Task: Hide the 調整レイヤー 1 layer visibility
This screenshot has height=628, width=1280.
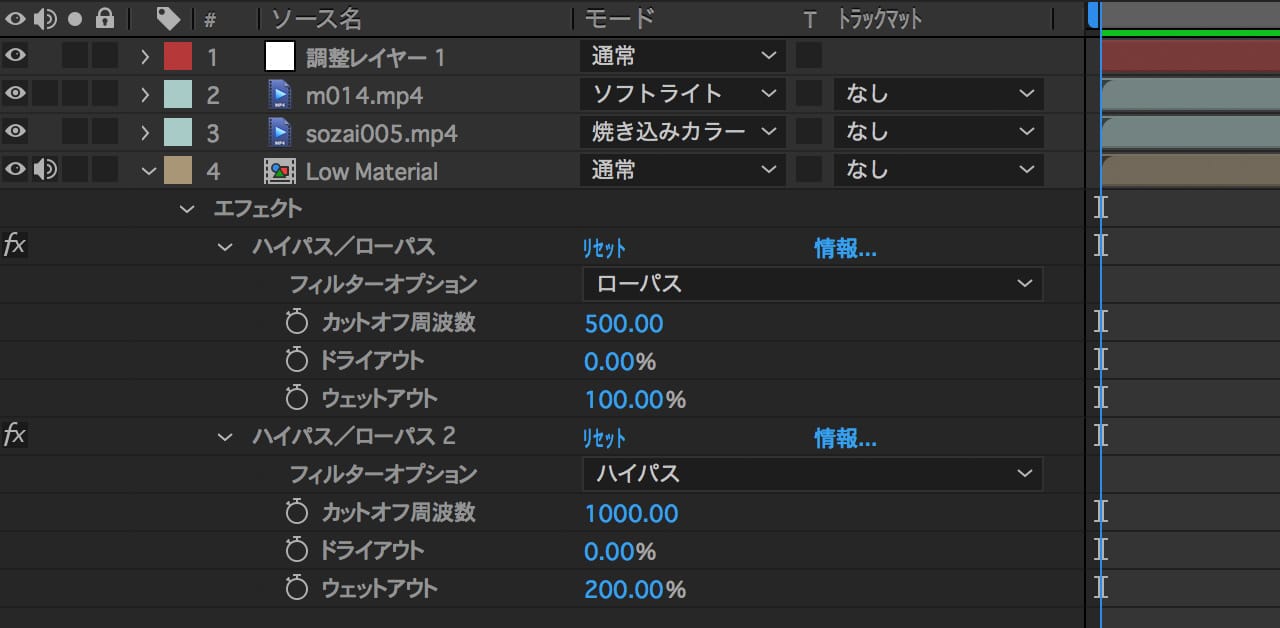Action: point(15,57)
